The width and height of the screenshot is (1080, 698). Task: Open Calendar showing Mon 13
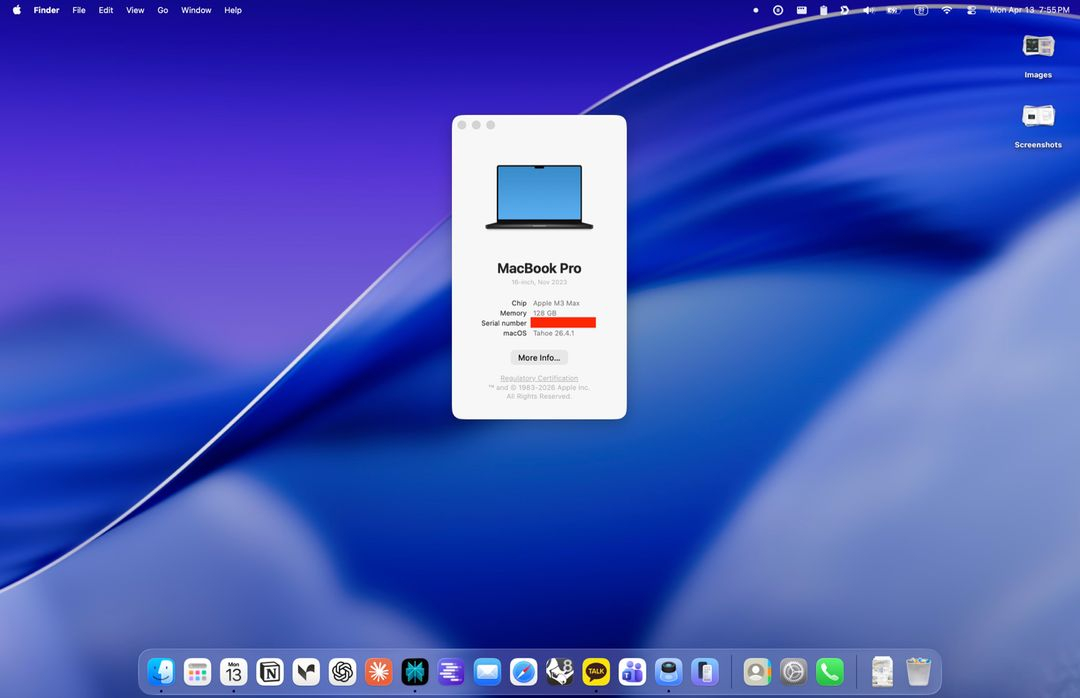(233, 671)
